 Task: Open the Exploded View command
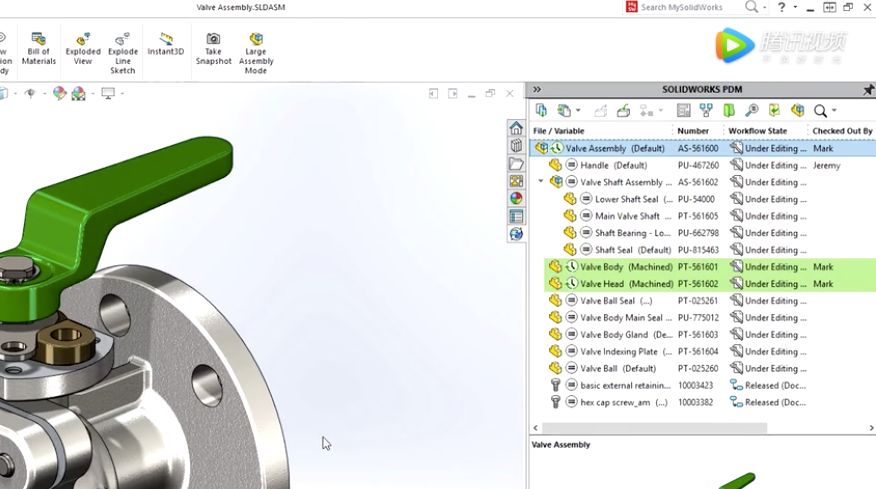83,49
